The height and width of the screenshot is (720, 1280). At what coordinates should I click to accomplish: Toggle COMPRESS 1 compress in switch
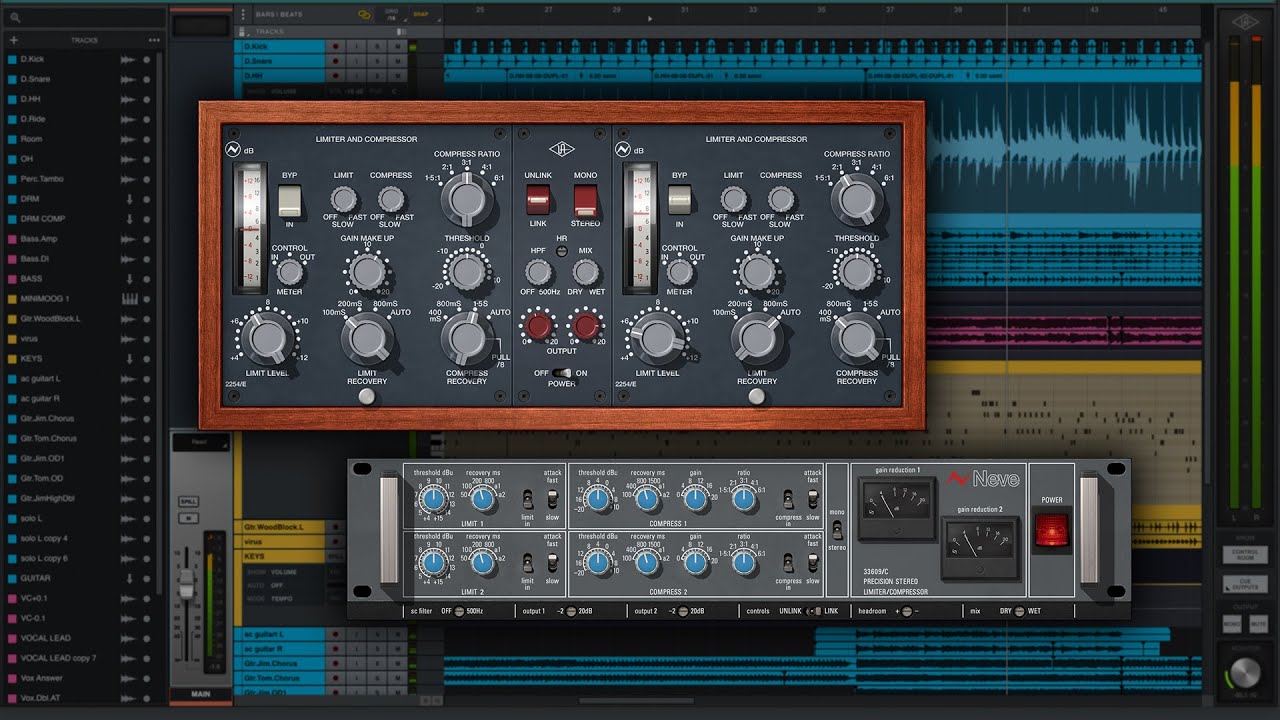pos(788,497)
